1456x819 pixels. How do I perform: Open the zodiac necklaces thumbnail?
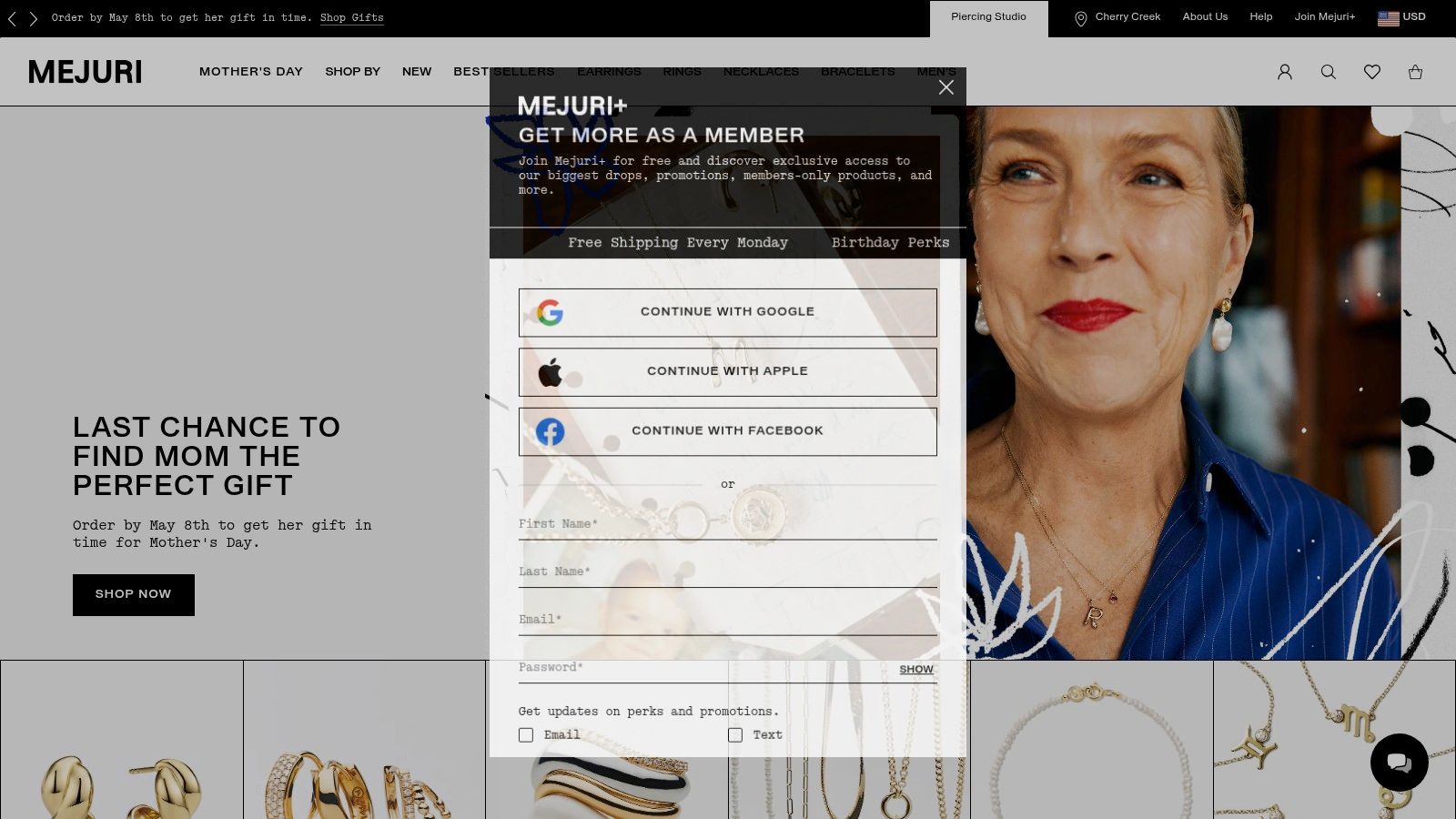[x=1335, y=740]
